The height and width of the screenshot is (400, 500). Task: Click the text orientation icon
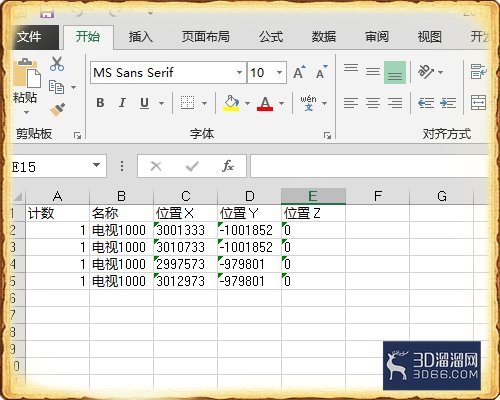tap(426, 72)
